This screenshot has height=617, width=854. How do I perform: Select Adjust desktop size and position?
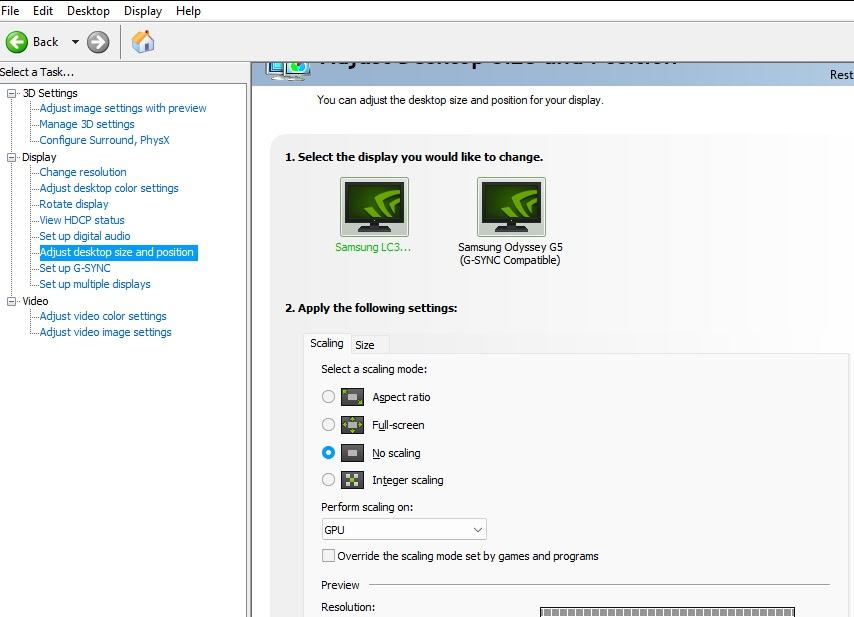(x=117, y=252)
